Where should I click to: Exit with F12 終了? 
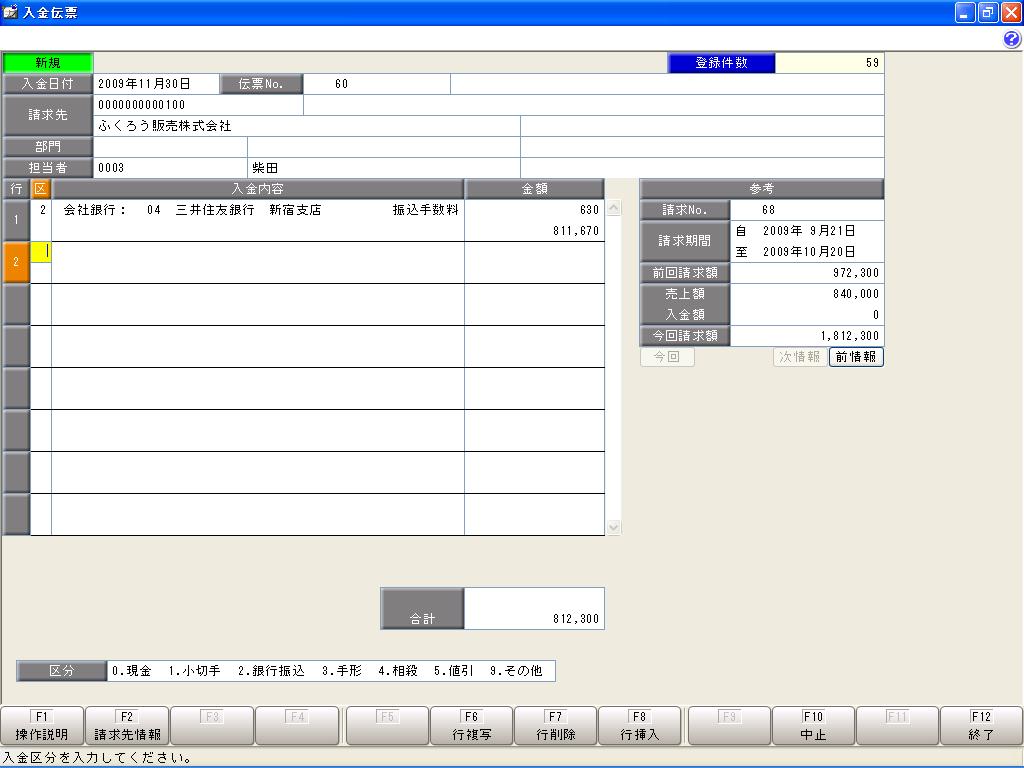(x=981, y=726)
